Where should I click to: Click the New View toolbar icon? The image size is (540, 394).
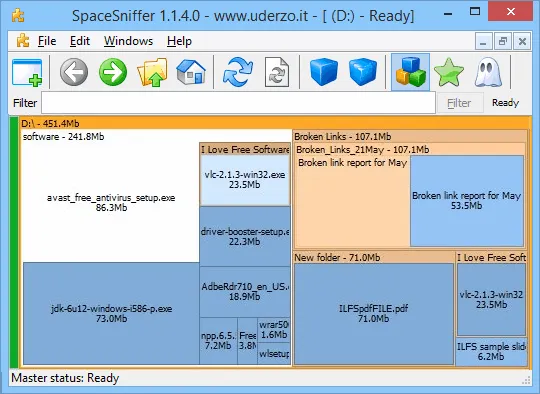(27, 72)
